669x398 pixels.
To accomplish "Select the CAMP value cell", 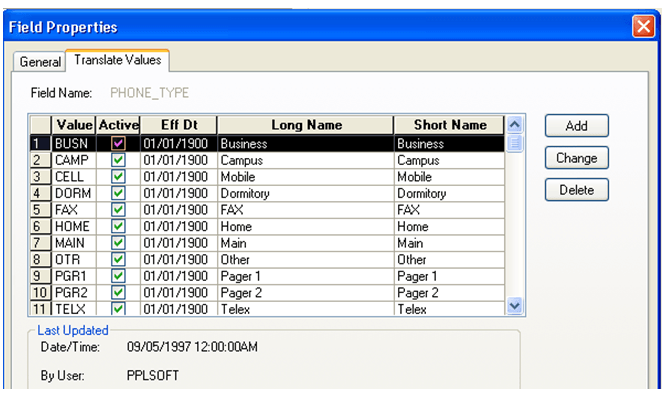I will 74,160.
